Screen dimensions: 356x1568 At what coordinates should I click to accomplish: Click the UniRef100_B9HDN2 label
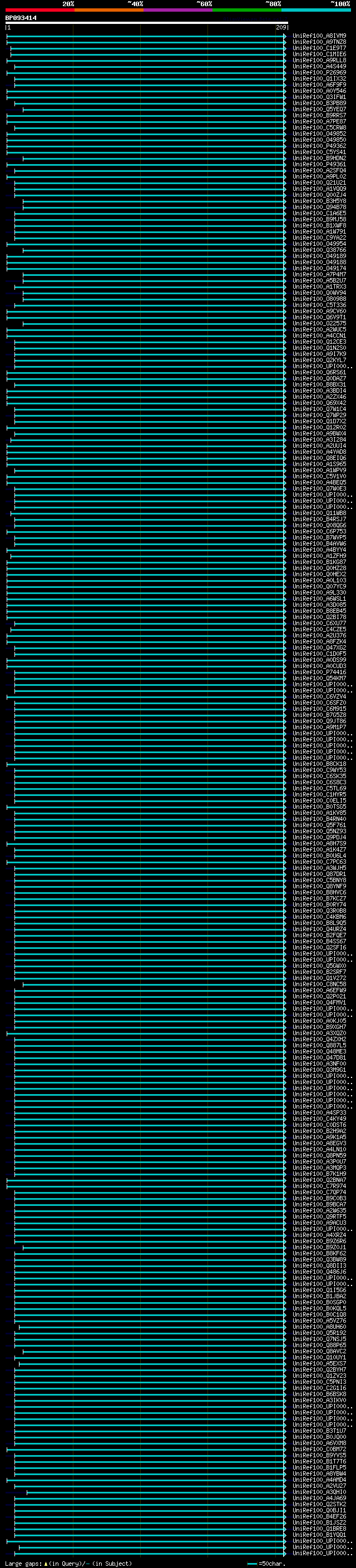[x=319, y=159]
